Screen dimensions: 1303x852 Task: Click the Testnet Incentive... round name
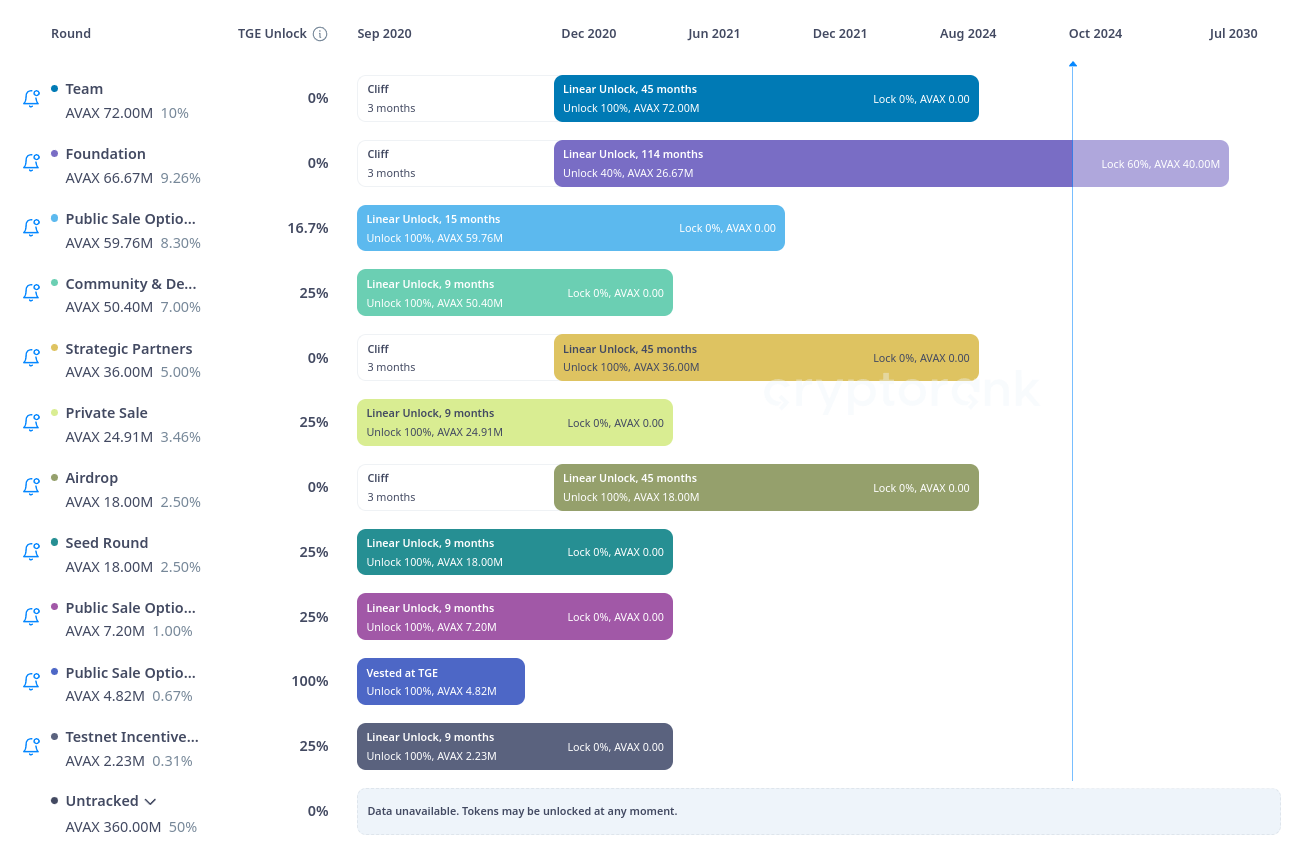tap(132, 737)
